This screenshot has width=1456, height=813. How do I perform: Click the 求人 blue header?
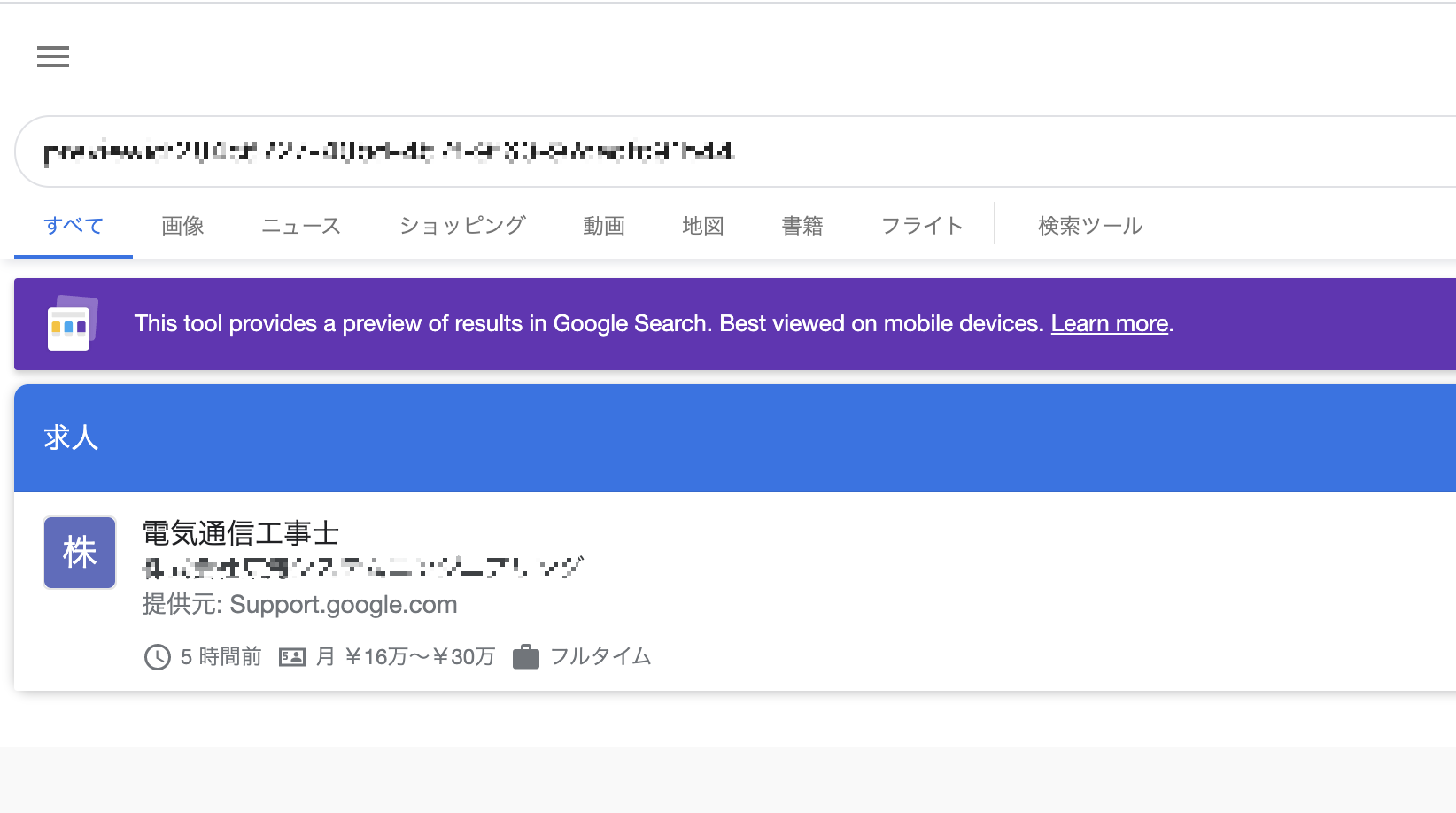735,437
